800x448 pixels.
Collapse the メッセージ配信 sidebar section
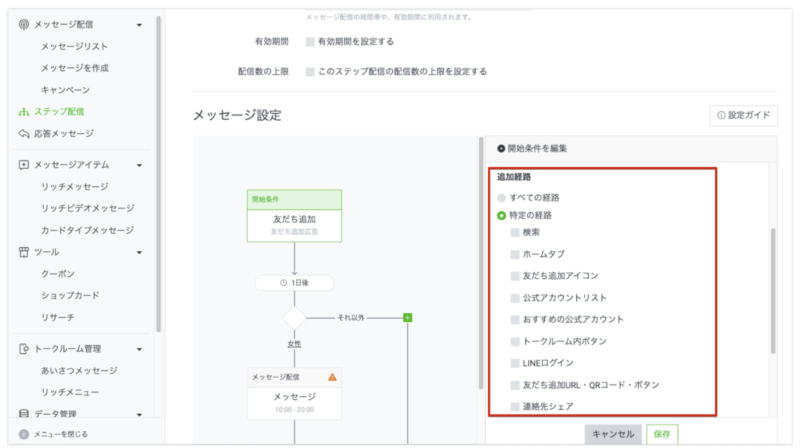(139, 24)
